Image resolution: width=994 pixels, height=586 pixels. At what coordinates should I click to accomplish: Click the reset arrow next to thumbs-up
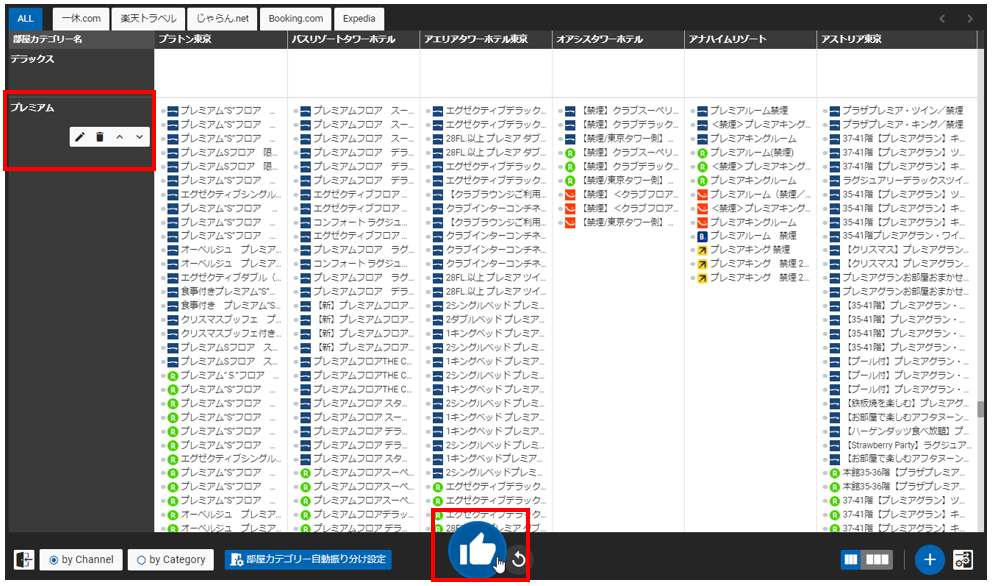click(518, 559)
